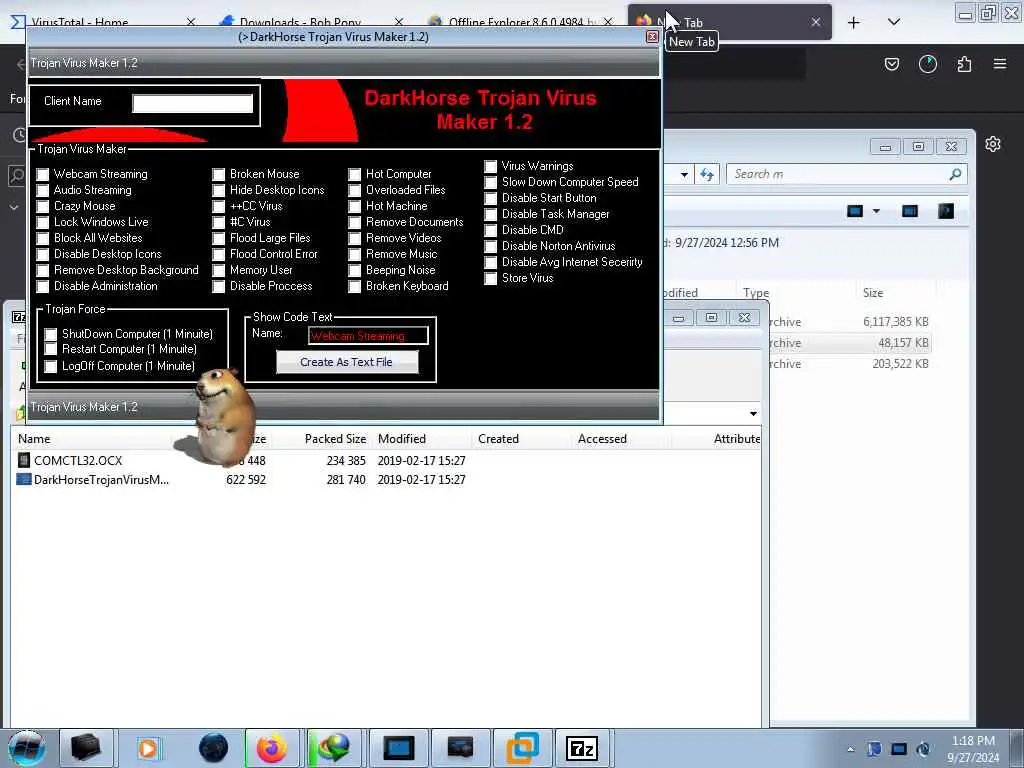Click the Size column header in Explorer
The height and width of the screenshot is (768, 1024).
[873, 293]
